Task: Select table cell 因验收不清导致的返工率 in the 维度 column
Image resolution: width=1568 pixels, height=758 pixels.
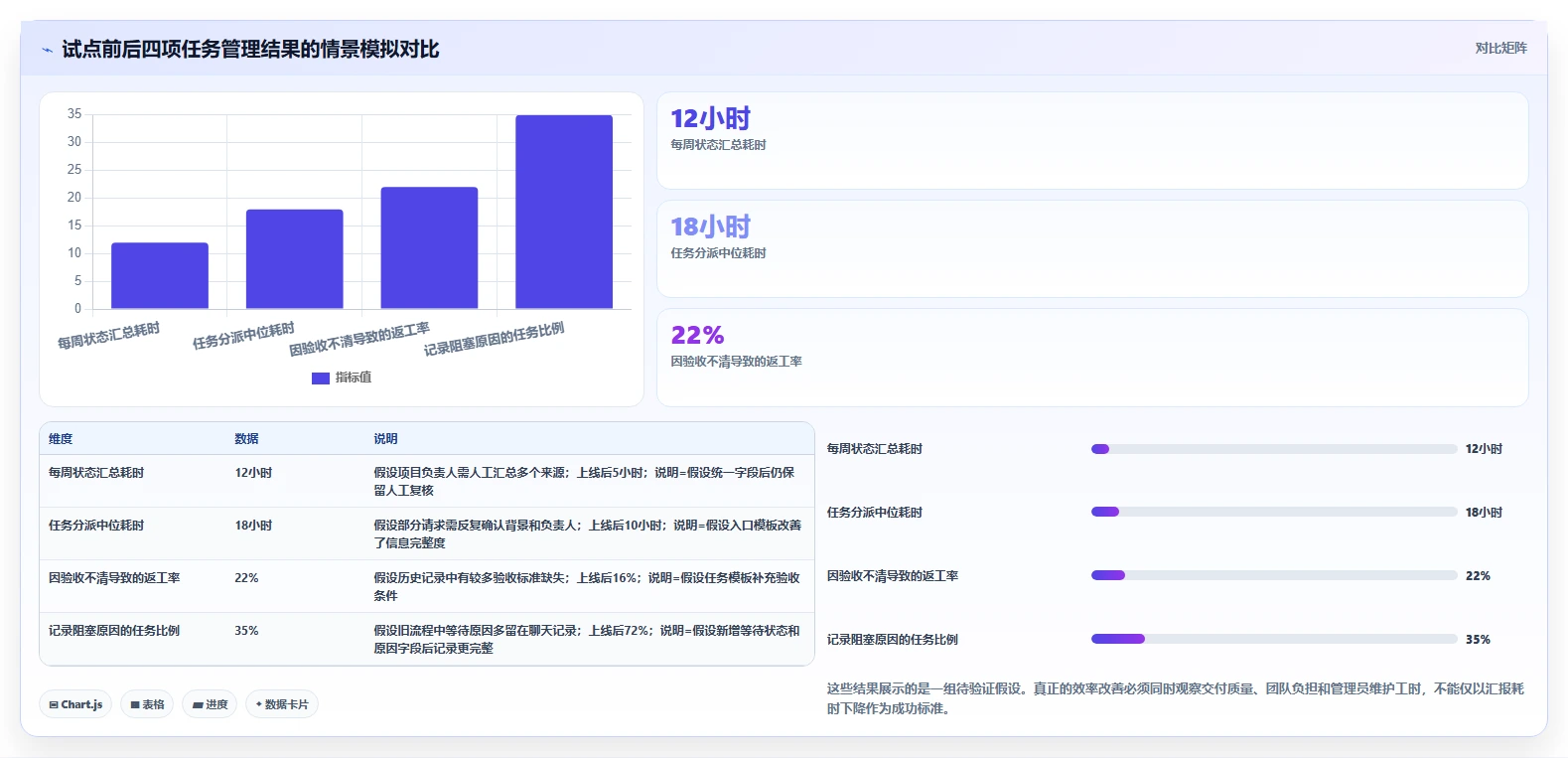Action: click(114, 578)
